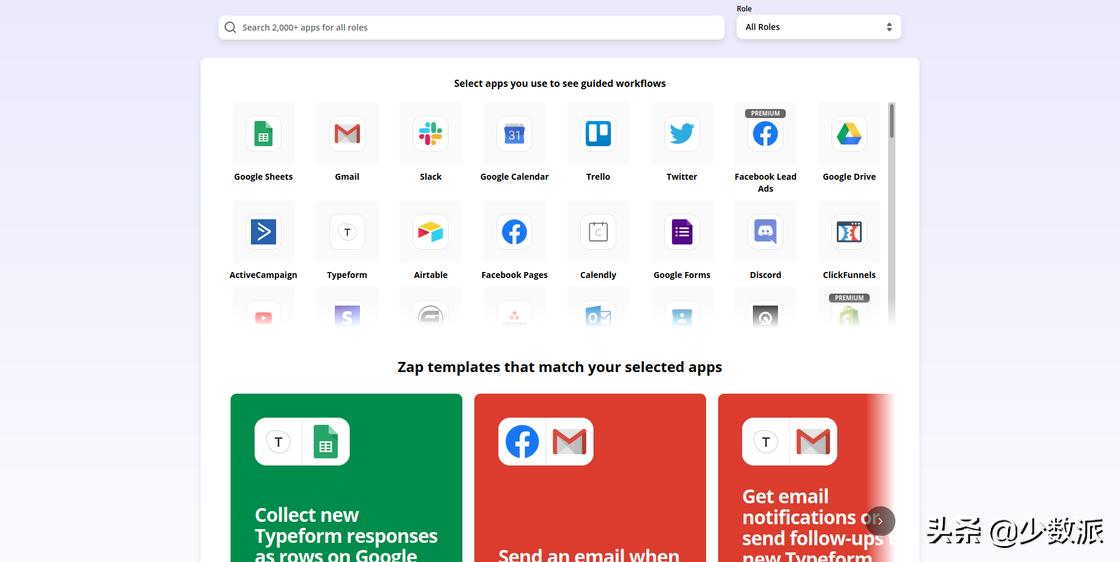This screenshot has height=562, width=1120.
Task: Click the search 2,000+ apps field
Action: (x=471, y=28)
